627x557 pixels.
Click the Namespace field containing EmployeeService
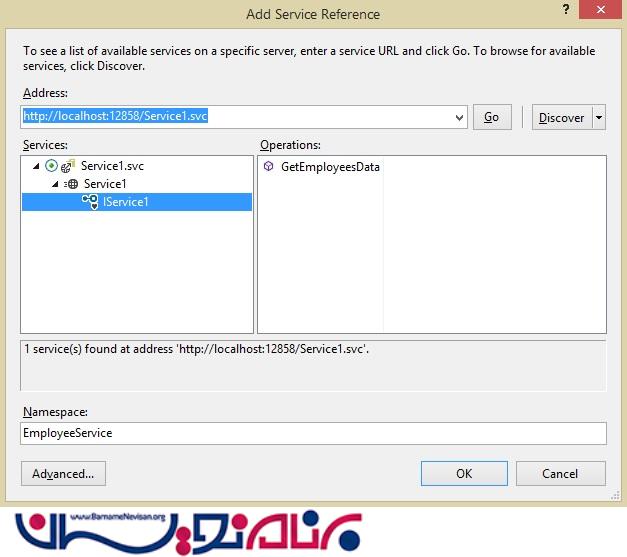(313, 433)
